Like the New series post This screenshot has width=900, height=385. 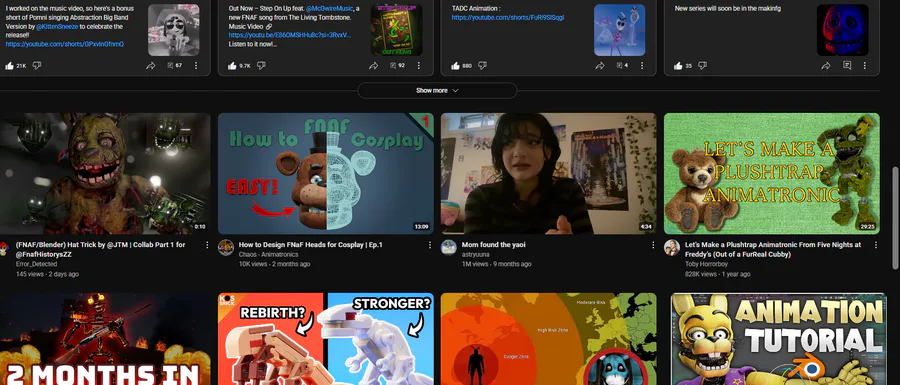(x=678, y=66)
